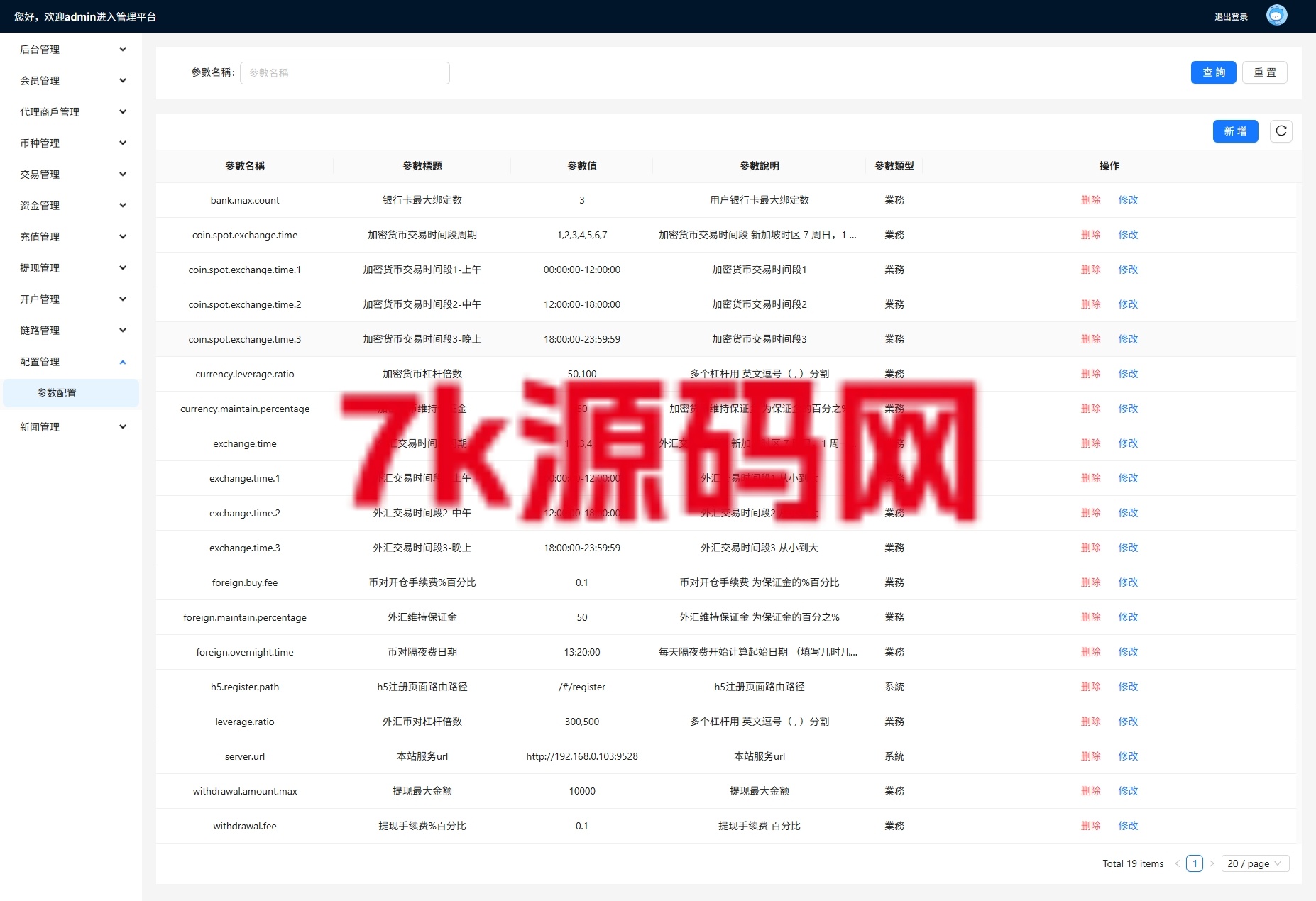Edit the foreign.maintain.percentage row
This screenshot has height=901, width=1316.
[1128, 617]
